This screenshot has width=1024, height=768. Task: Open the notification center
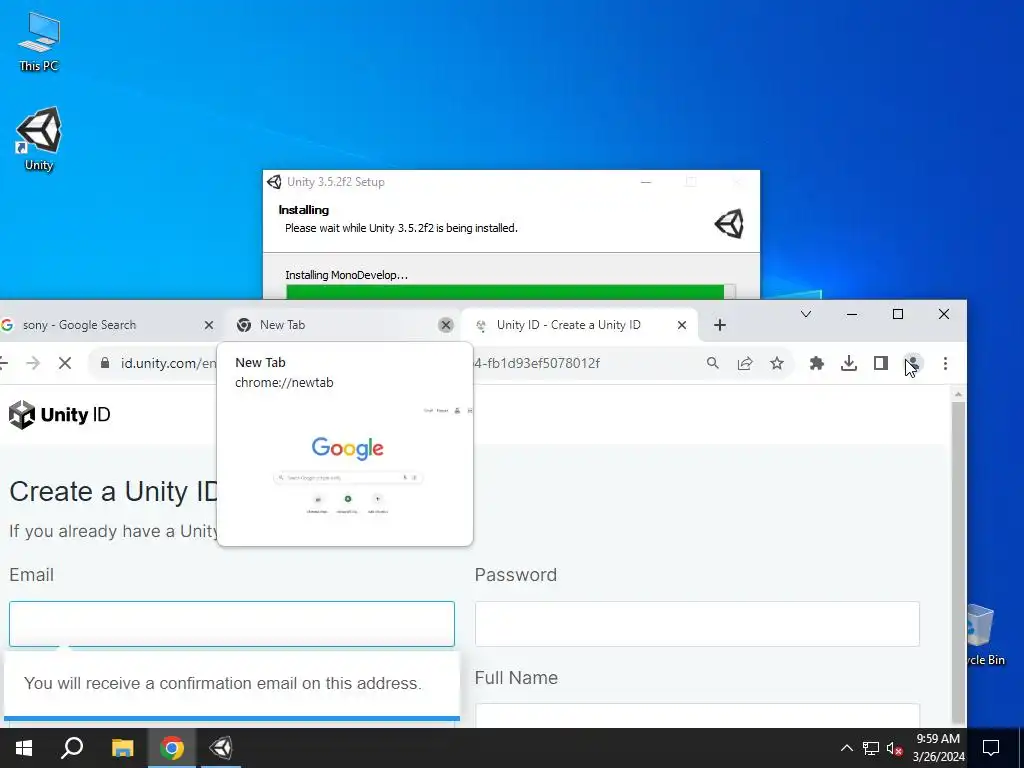coord(991,748)
